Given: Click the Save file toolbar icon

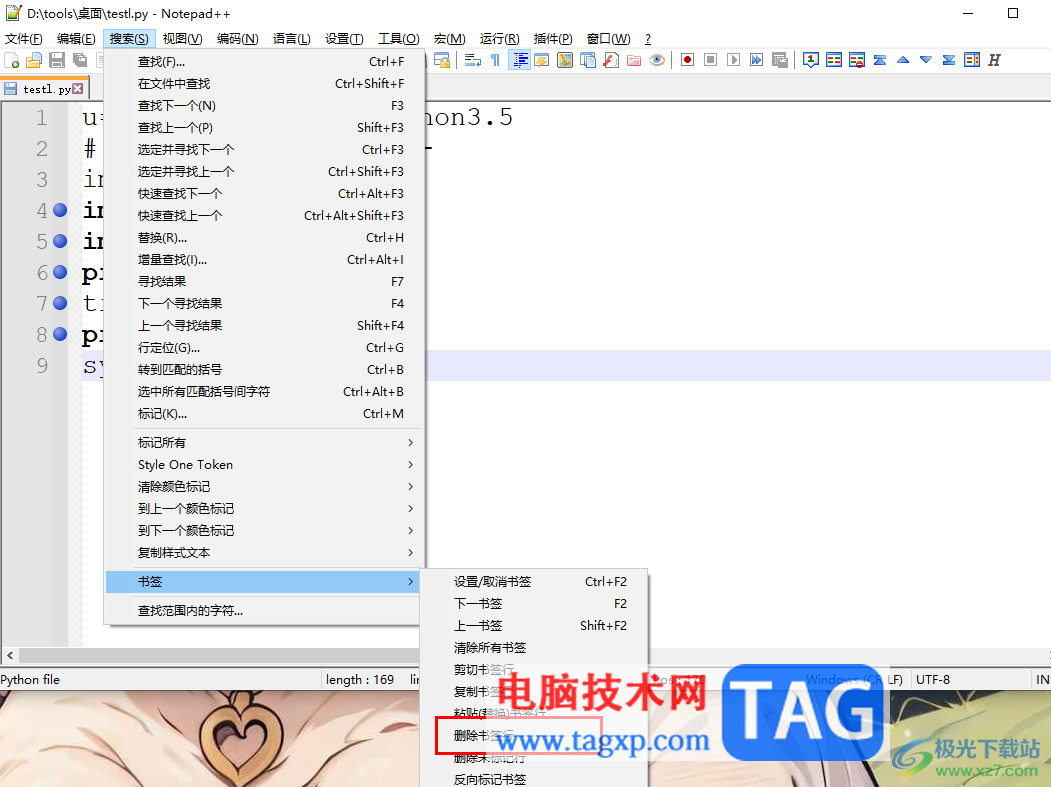Looking at the screenshot, I should [57, 60].
